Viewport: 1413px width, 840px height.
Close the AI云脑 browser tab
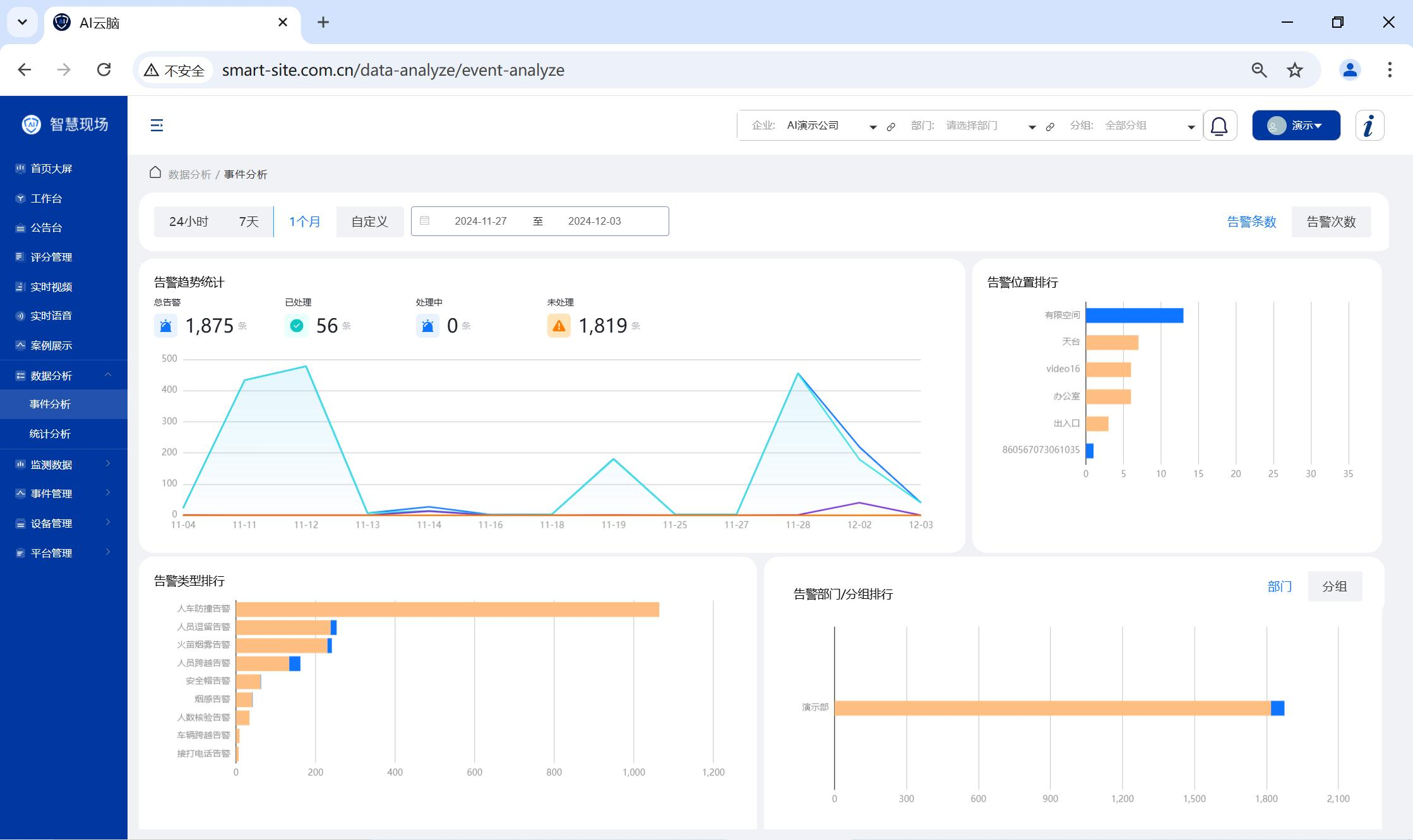[x=283, y=22]
